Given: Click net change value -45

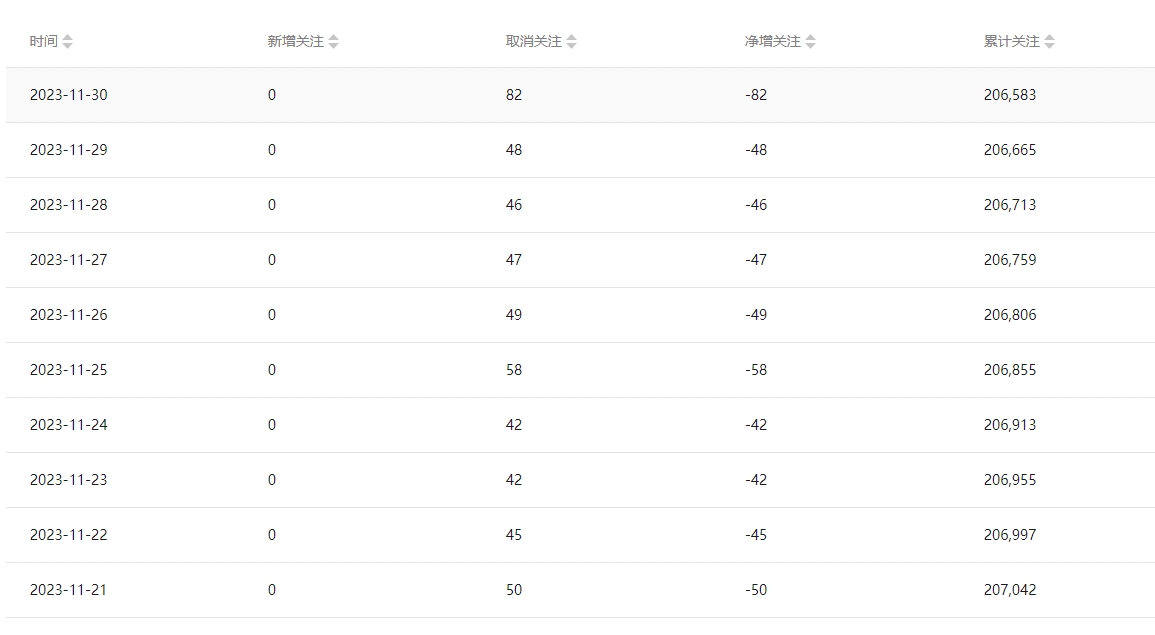Looking at the screenshot, I should [756, 535].
